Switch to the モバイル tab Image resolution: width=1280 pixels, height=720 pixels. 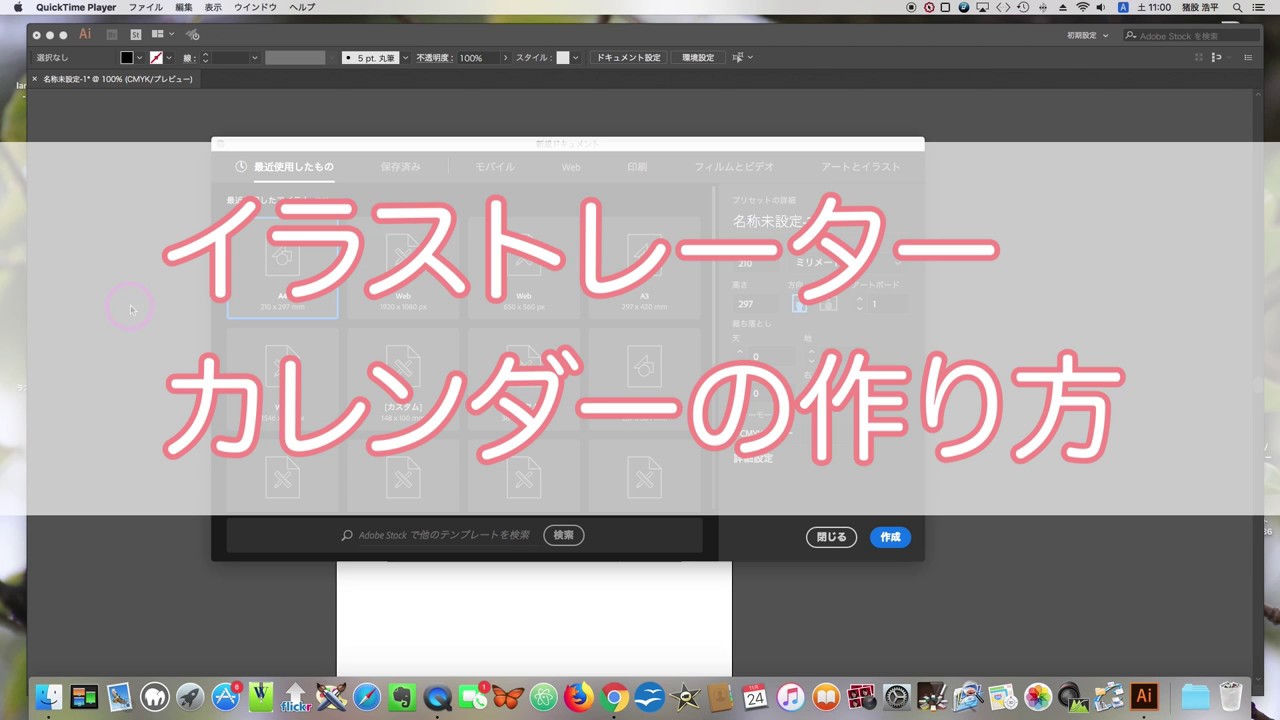(x=494, y=167)
